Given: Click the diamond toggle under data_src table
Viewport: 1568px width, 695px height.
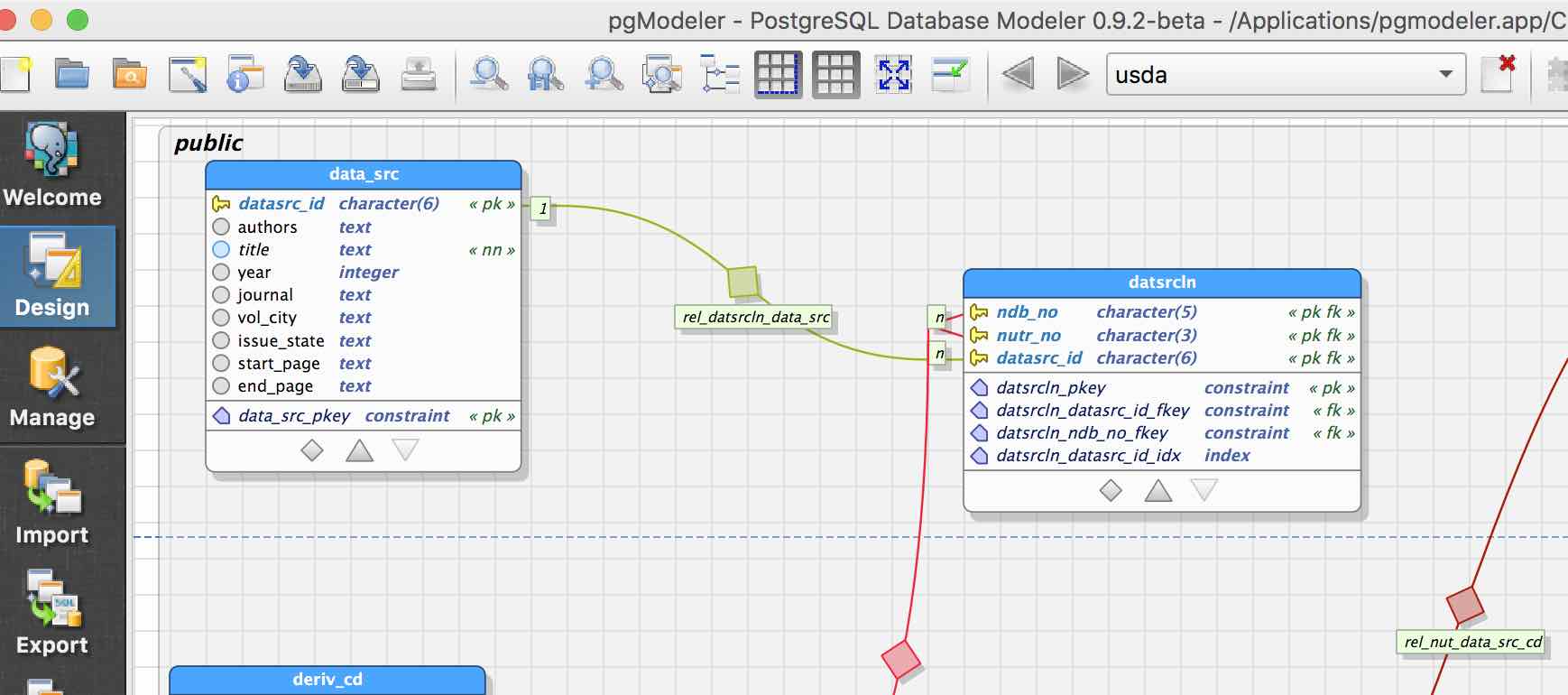Looking at the screenshot, I should tap(312, 449).
